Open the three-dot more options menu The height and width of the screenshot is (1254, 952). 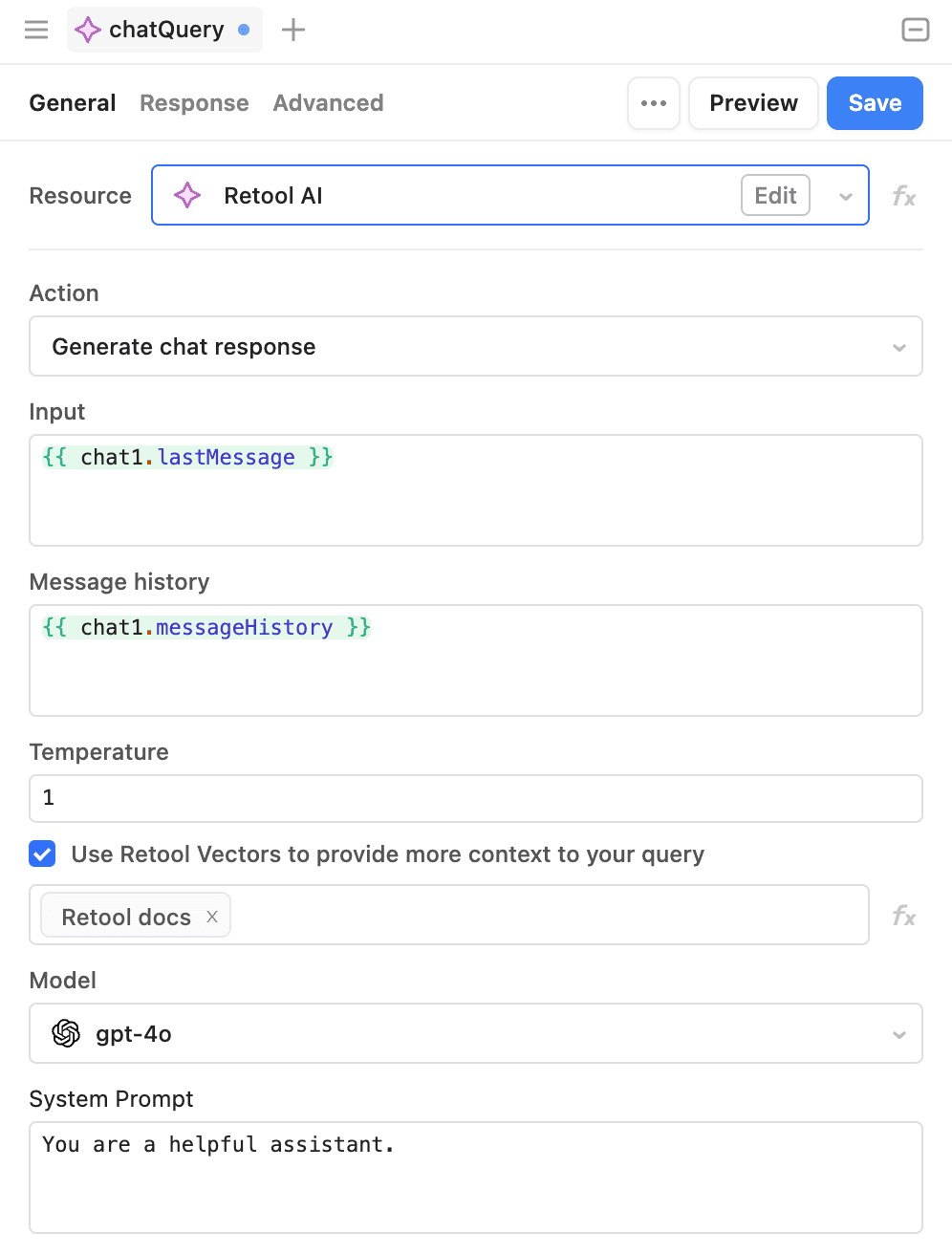(654, 103)
